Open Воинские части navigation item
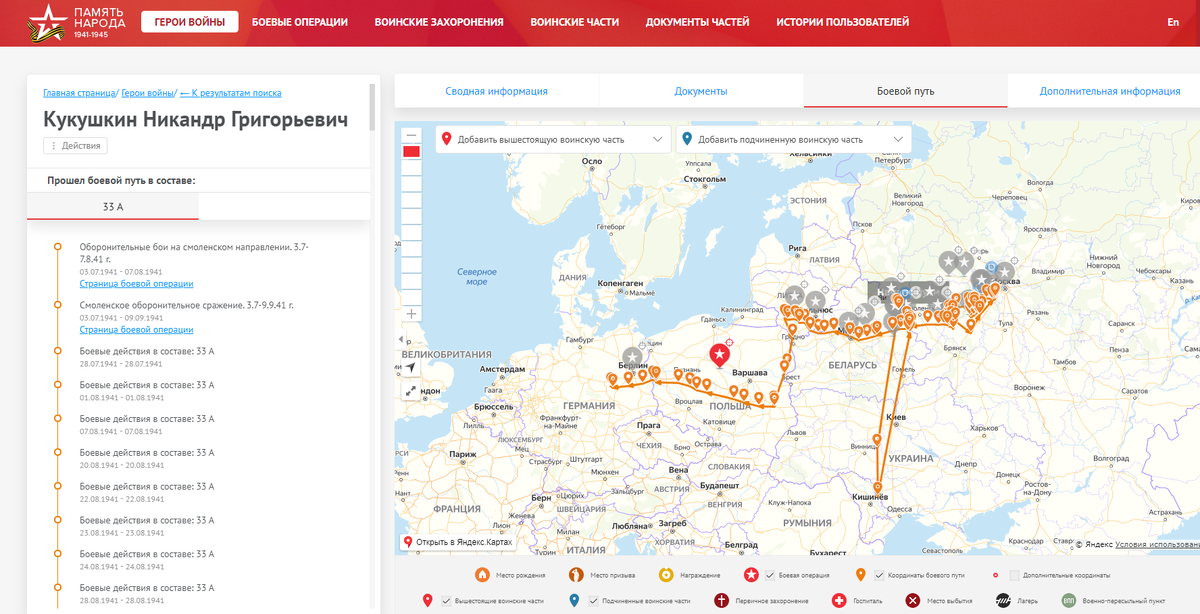This screenshot has width=1200, height=614. (575, 22)
